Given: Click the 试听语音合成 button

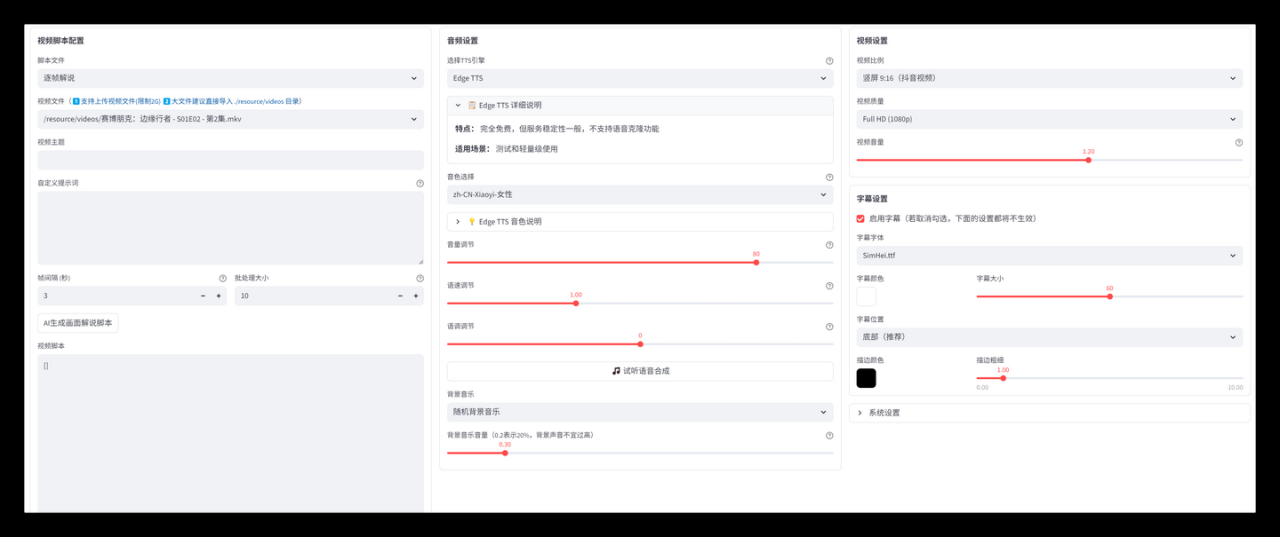Looking at the screenshot, I should click(x=639, y=371).
